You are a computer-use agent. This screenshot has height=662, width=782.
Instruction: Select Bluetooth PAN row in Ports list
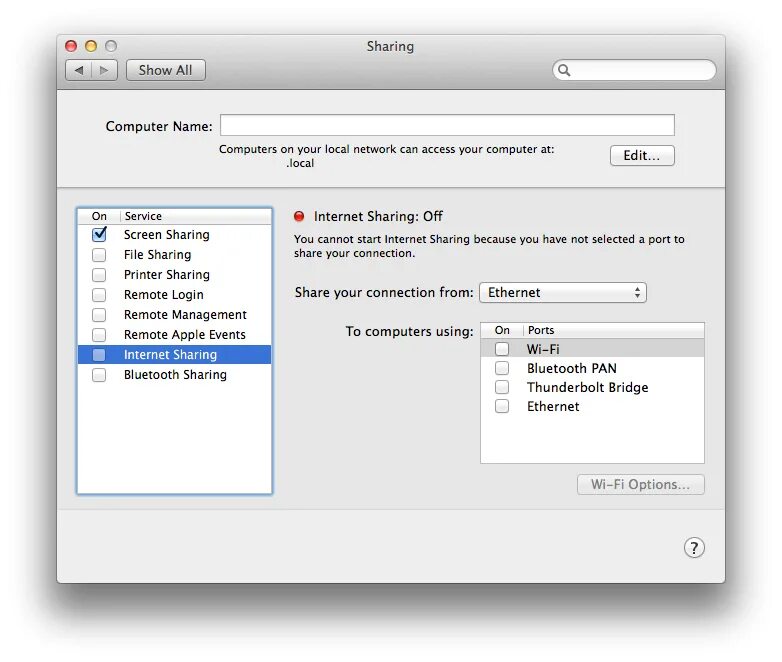[592, 368]
